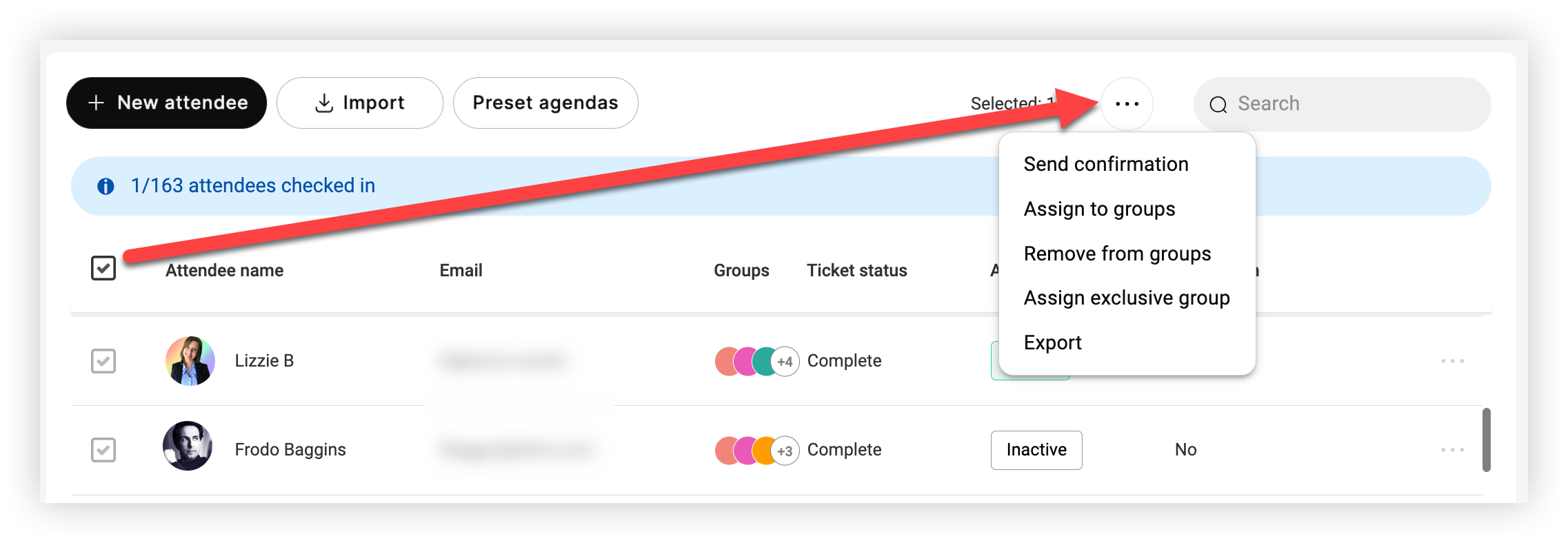Viewport: 1568px width, 543px height.
Task: Click the New attendee button
Action: click(166, 103)
